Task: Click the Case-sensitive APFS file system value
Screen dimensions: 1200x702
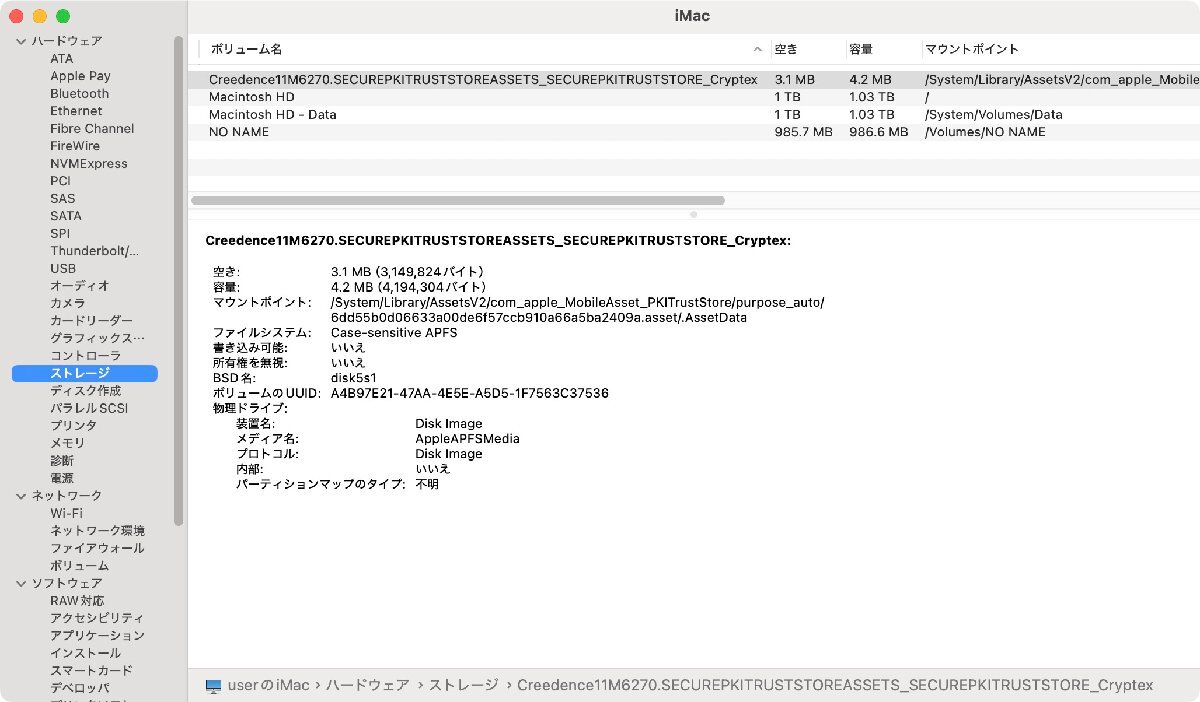Action: pos(394,333)
